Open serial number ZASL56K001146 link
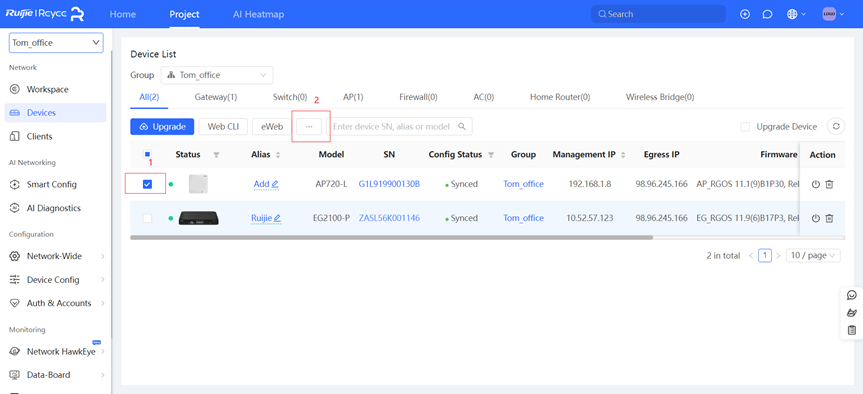 click(389, 218)
